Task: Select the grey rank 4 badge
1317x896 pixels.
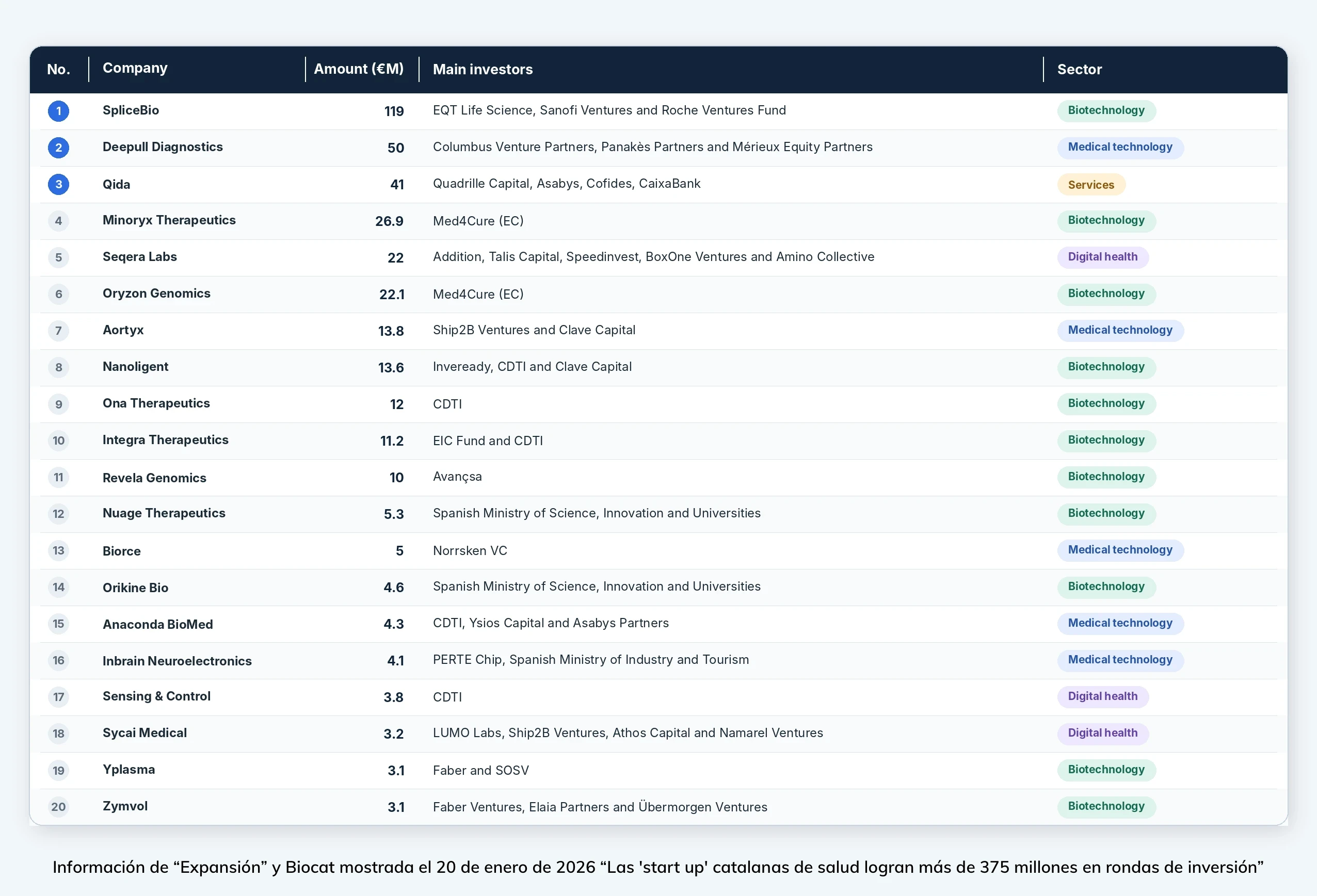Action: tap(58, 221)
